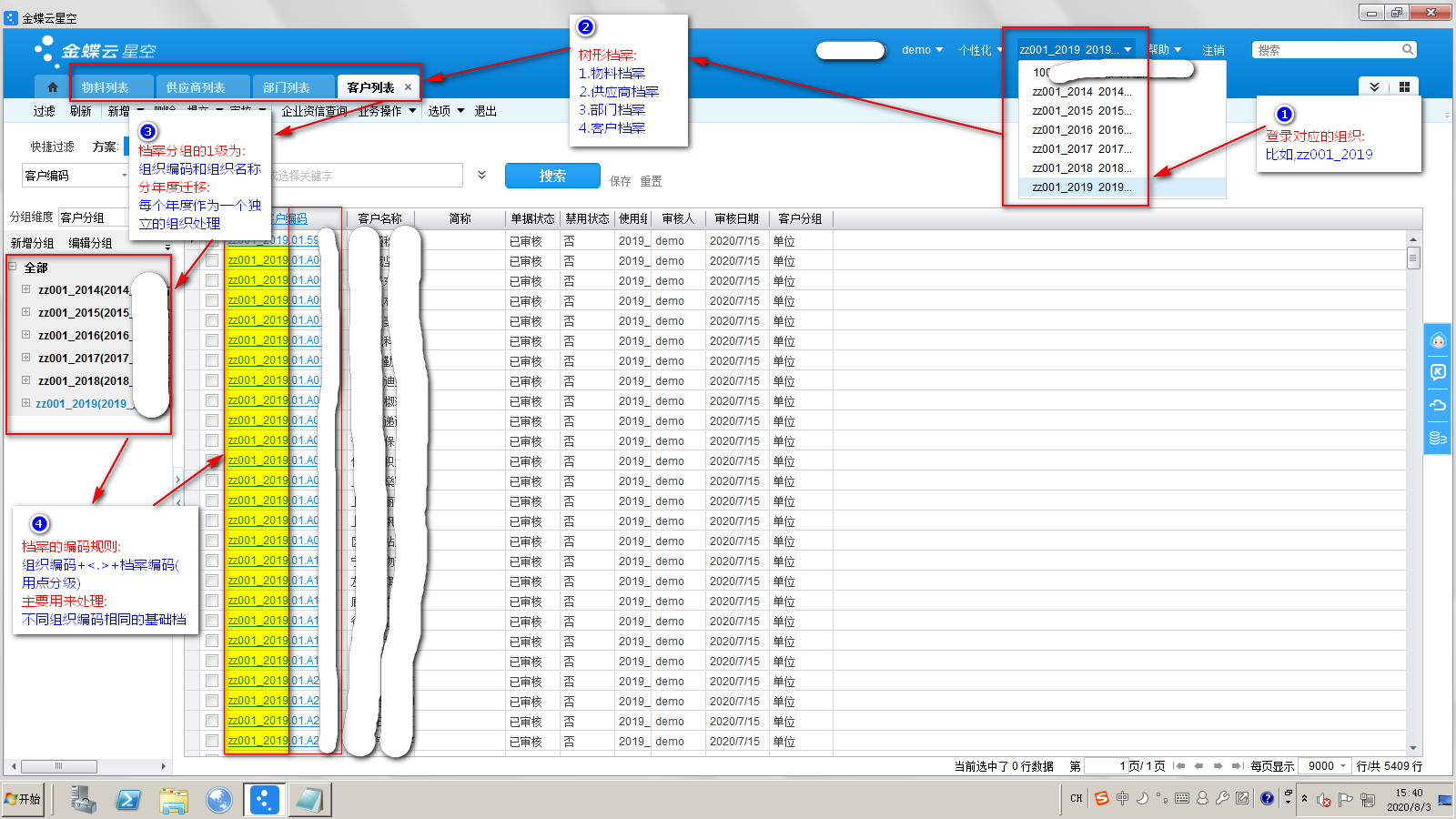Click the home icon tab
The height and width of the screenshot is (819, 1456).
click(52, 87)
